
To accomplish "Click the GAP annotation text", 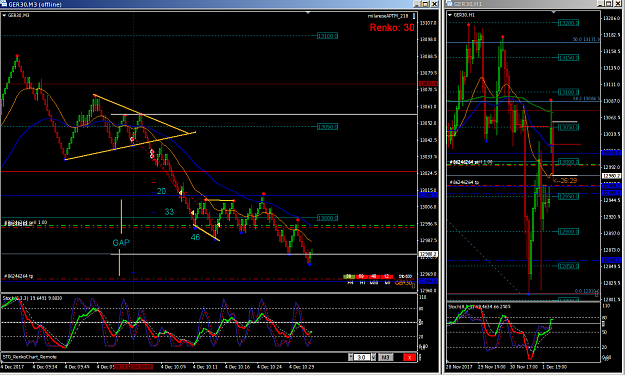I will pyautogui.click(x=121, y=243).
